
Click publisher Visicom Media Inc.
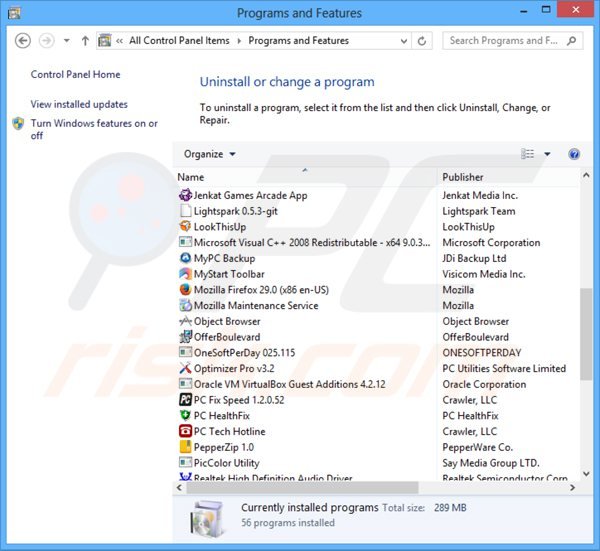click(484, 274)
